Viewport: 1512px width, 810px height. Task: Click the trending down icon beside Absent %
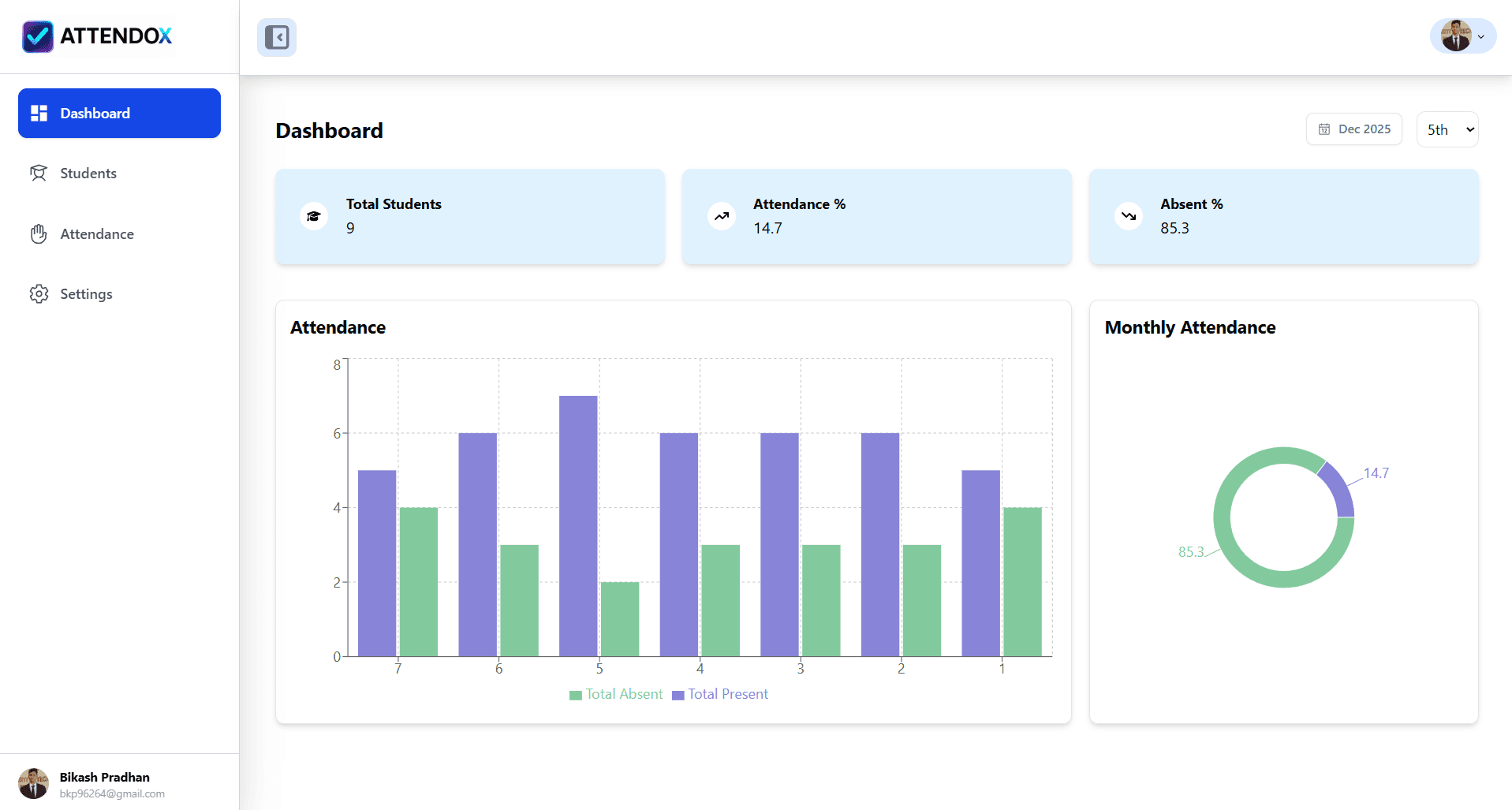pyautogui.click(x=1129, y=216)
